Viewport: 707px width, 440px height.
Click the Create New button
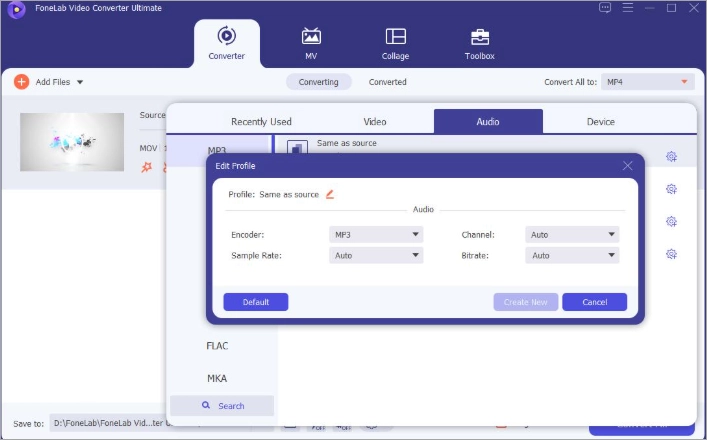pyautogui.click(x=526, y=302)
